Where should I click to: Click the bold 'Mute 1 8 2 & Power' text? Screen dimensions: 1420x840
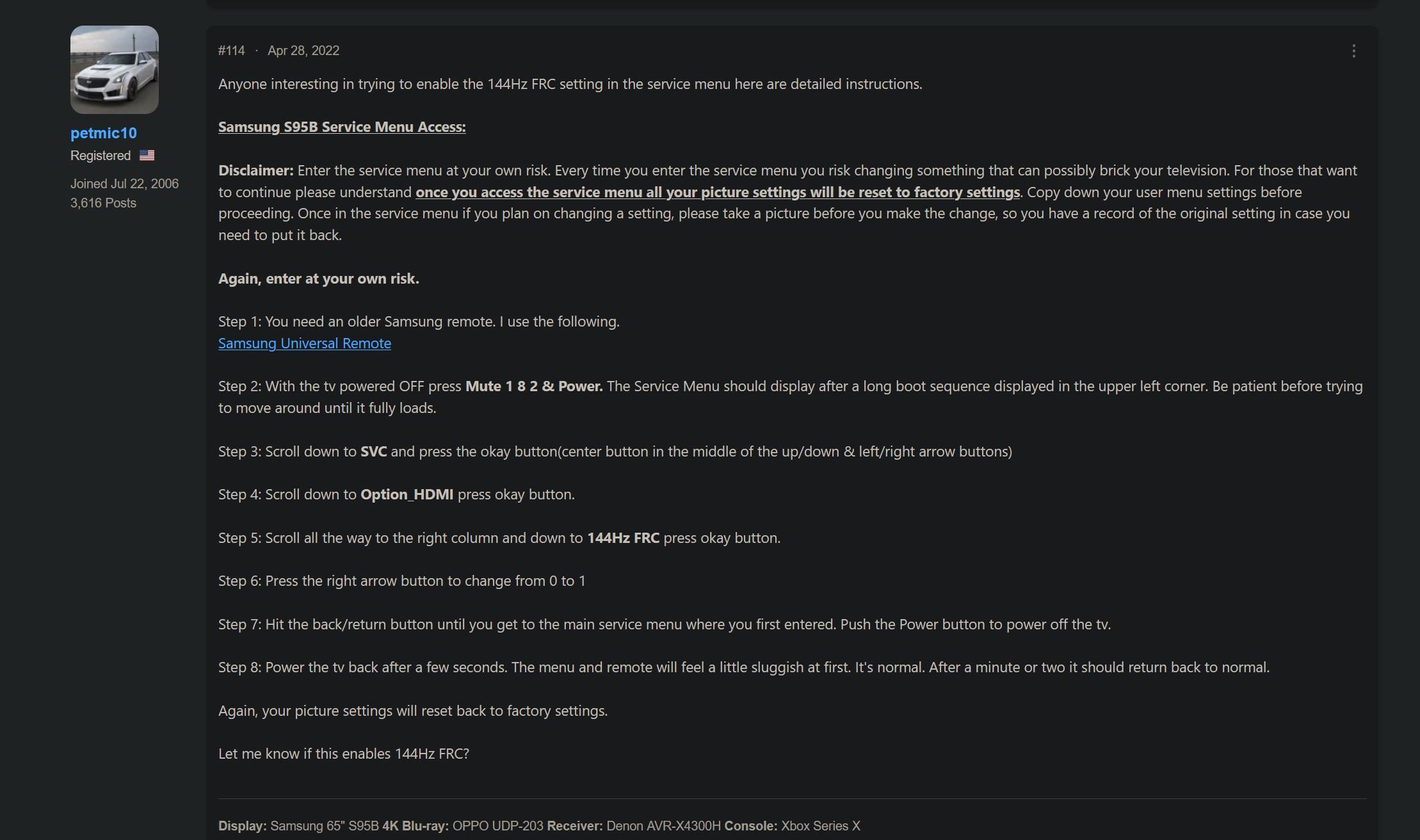coord(534,386)
